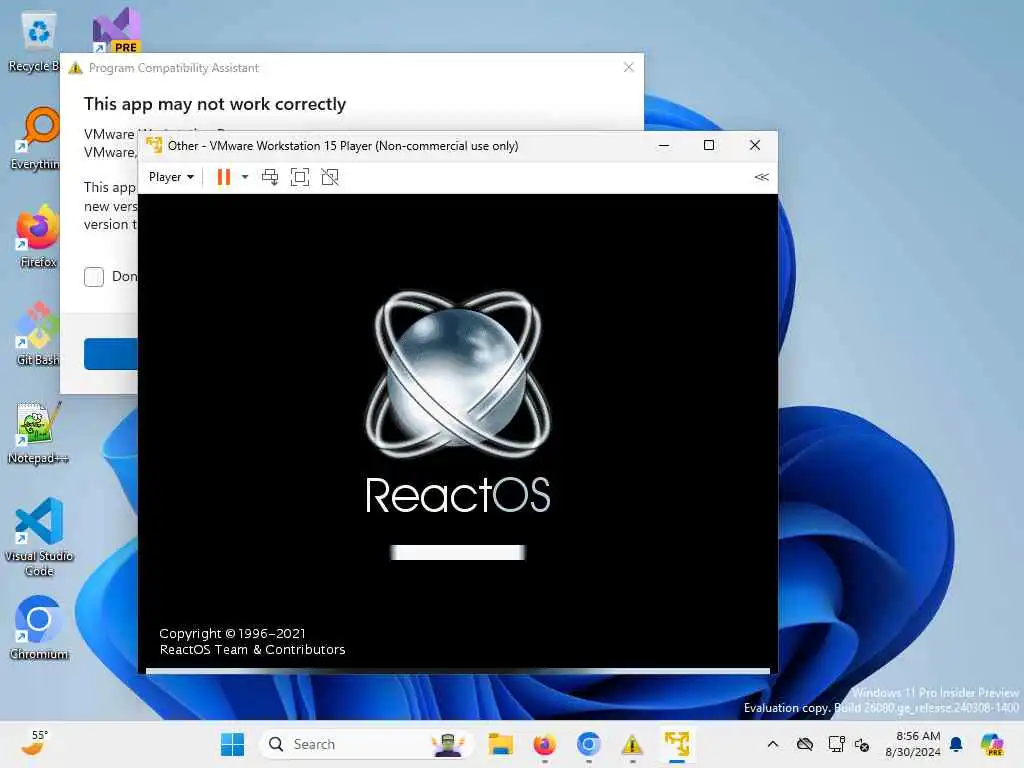This screenshot has height=768, width=1024.
Task: Open File Explorer from the taskbar
Action: pos(501,744)
